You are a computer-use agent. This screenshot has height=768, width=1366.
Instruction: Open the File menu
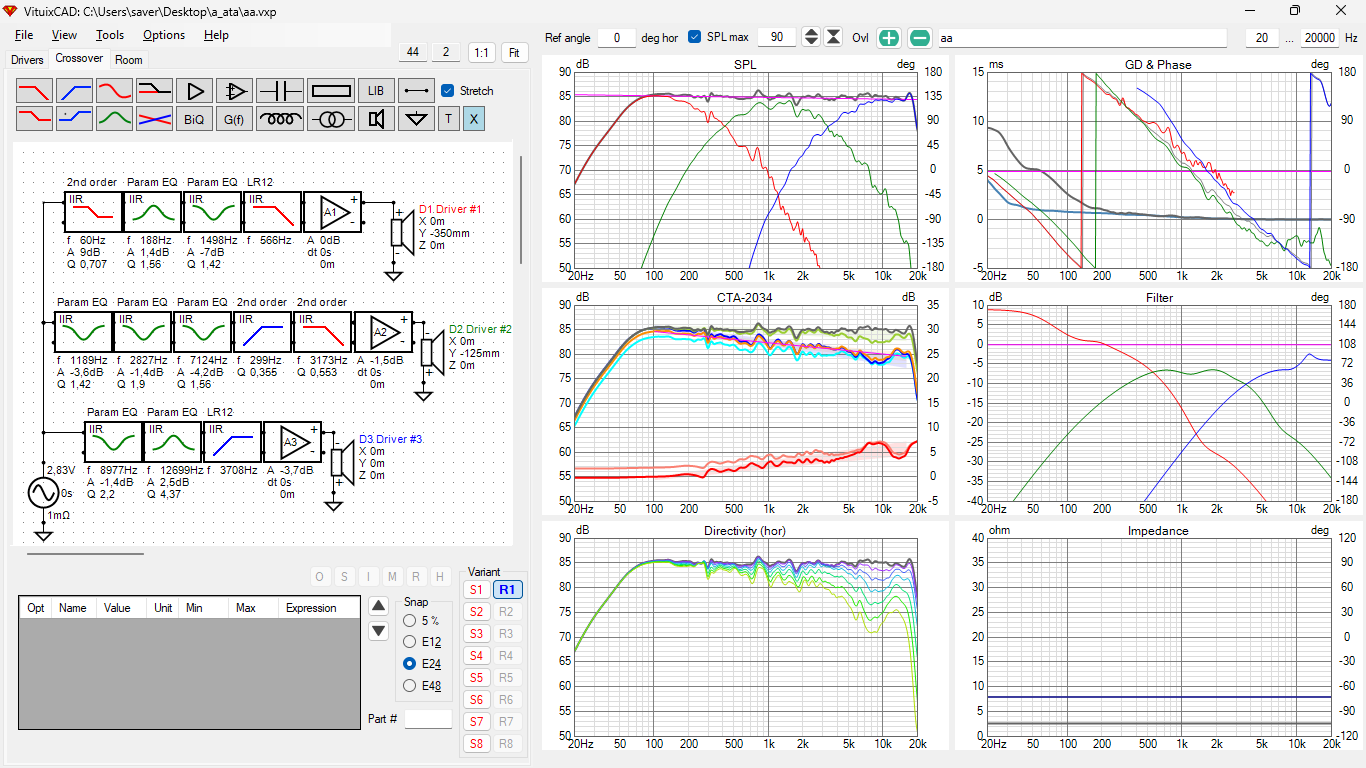point(24,35)
